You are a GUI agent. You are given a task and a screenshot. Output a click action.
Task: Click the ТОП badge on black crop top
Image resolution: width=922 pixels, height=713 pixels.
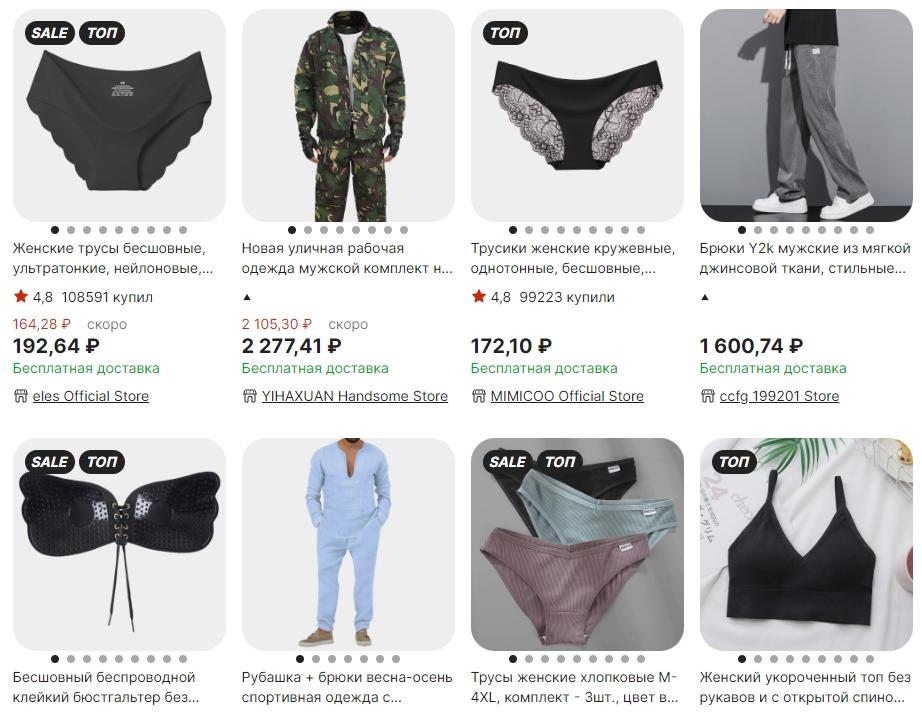[x=734, y=461]
